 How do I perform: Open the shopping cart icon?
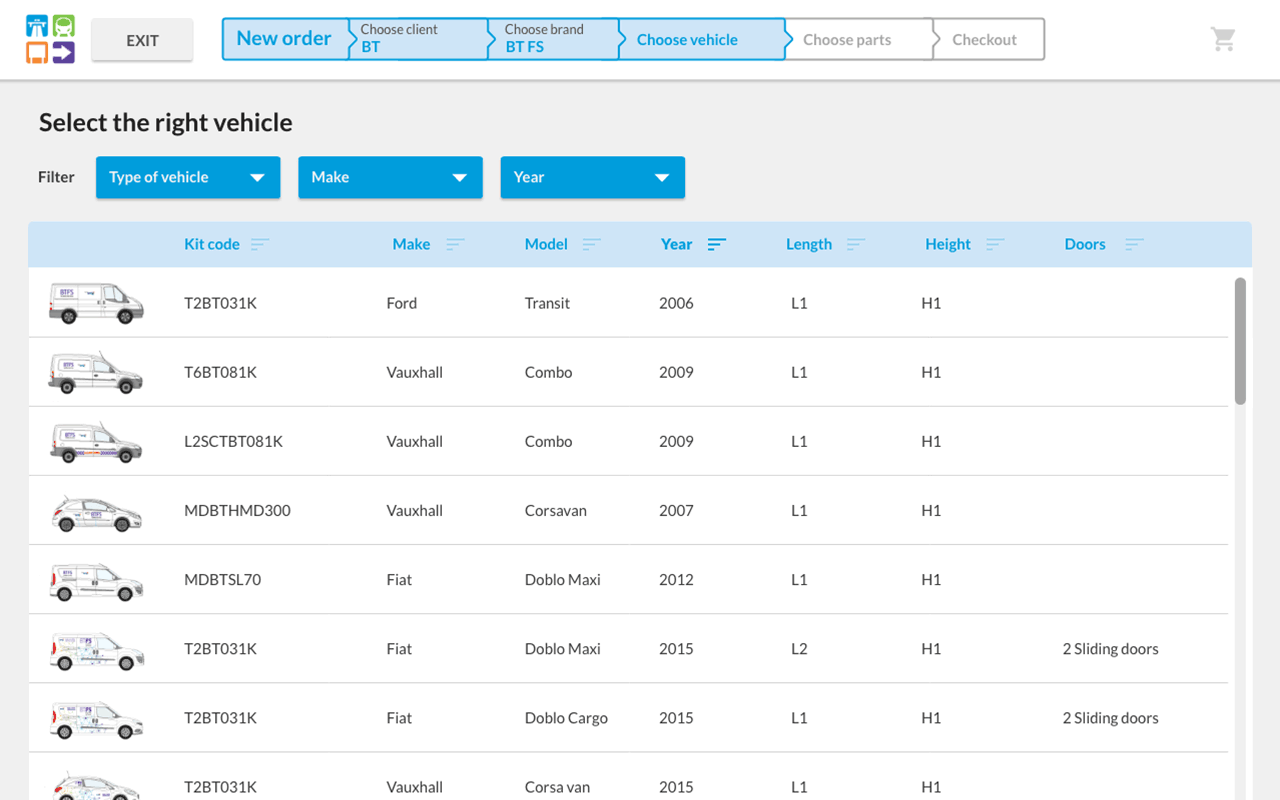pos(1223,39)
